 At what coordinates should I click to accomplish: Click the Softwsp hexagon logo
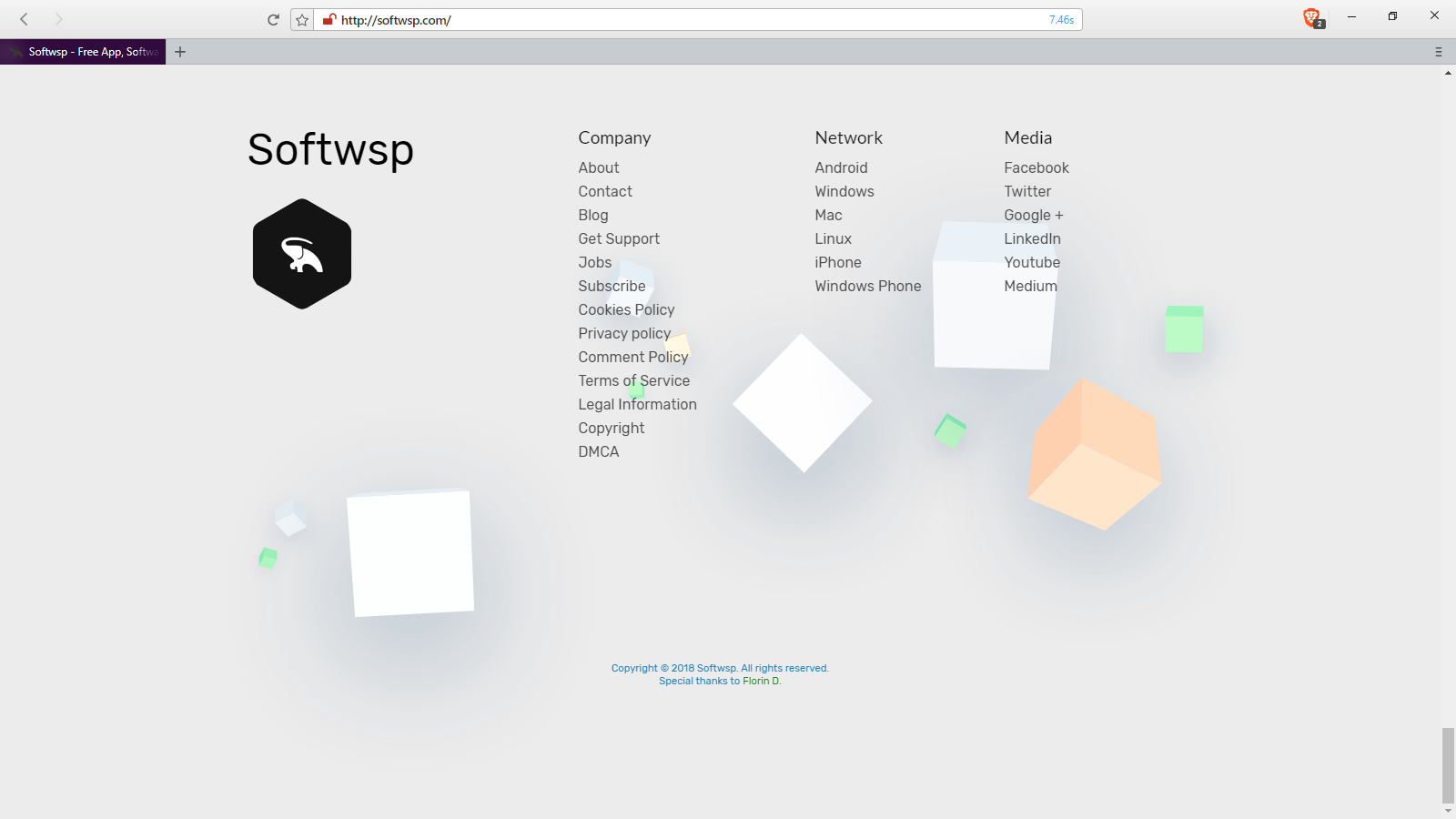tap(302, 254)
